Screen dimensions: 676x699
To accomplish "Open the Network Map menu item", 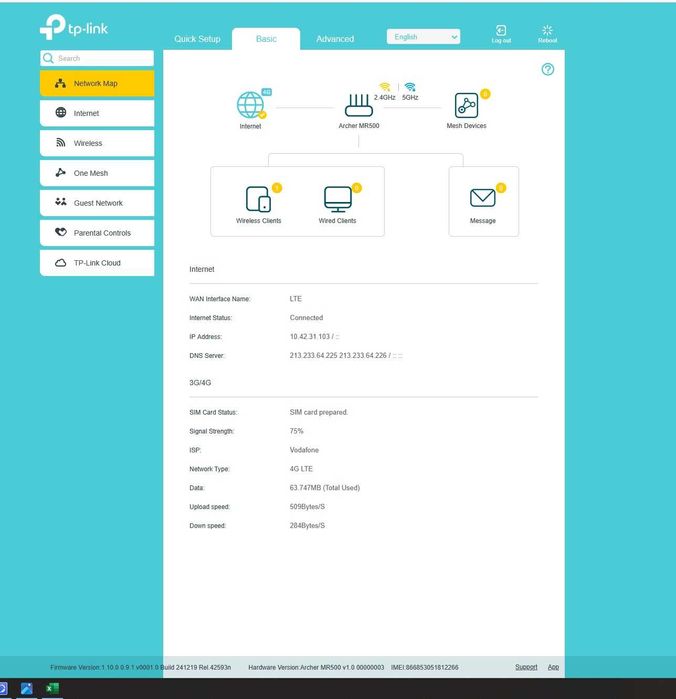I will tap(97, 83).
